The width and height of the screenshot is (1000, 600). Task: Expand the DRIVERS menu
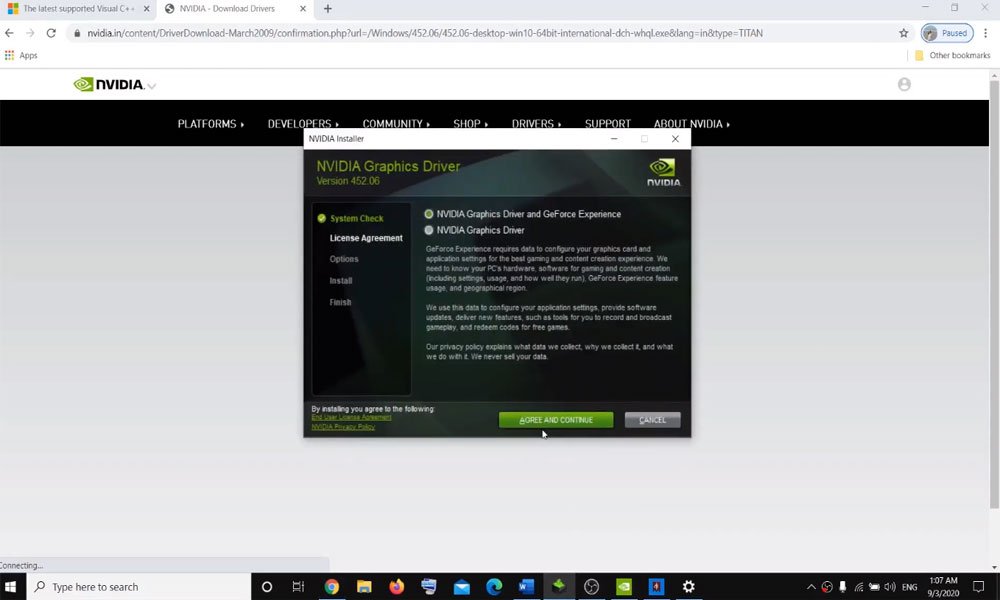point(536,124)
